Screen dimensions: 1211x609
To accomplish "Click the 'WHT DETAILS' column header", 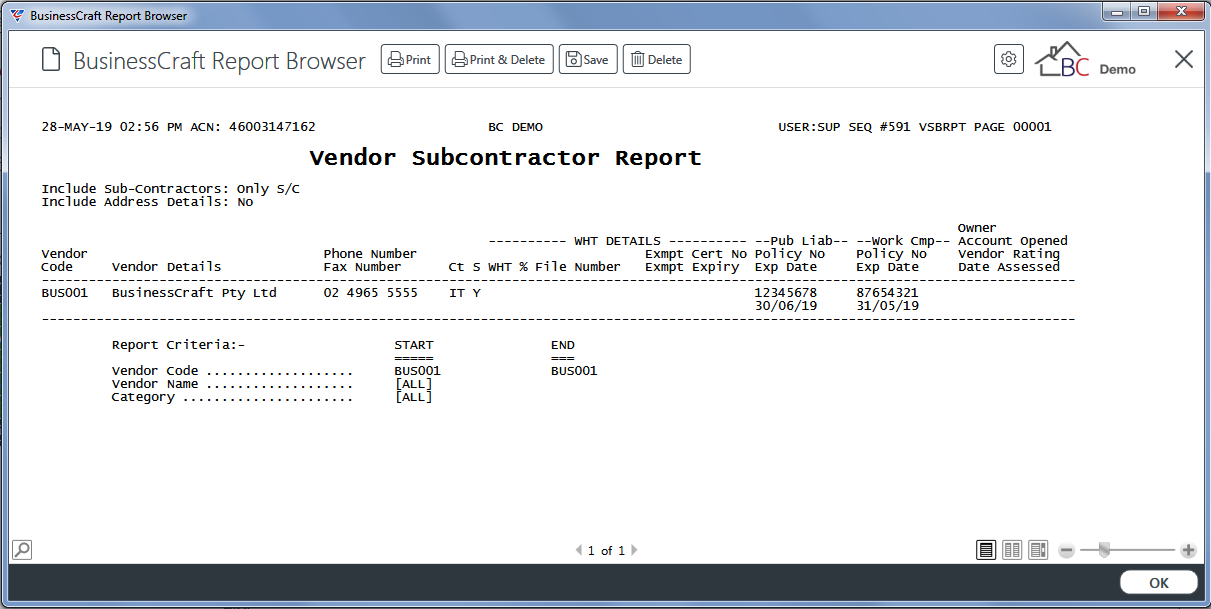I will [617, 241].
